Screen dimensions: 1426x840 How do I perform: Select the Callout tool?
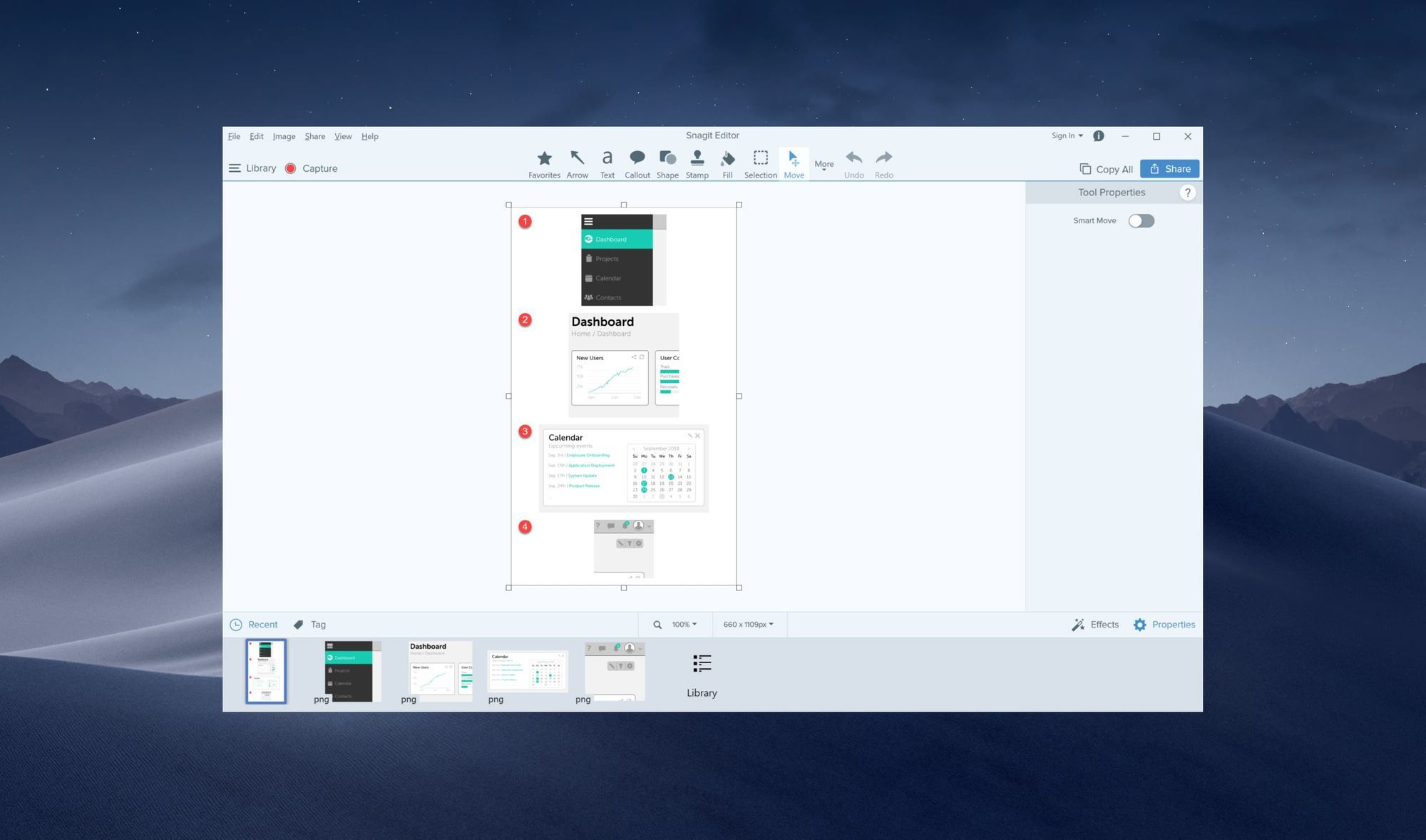637,163
